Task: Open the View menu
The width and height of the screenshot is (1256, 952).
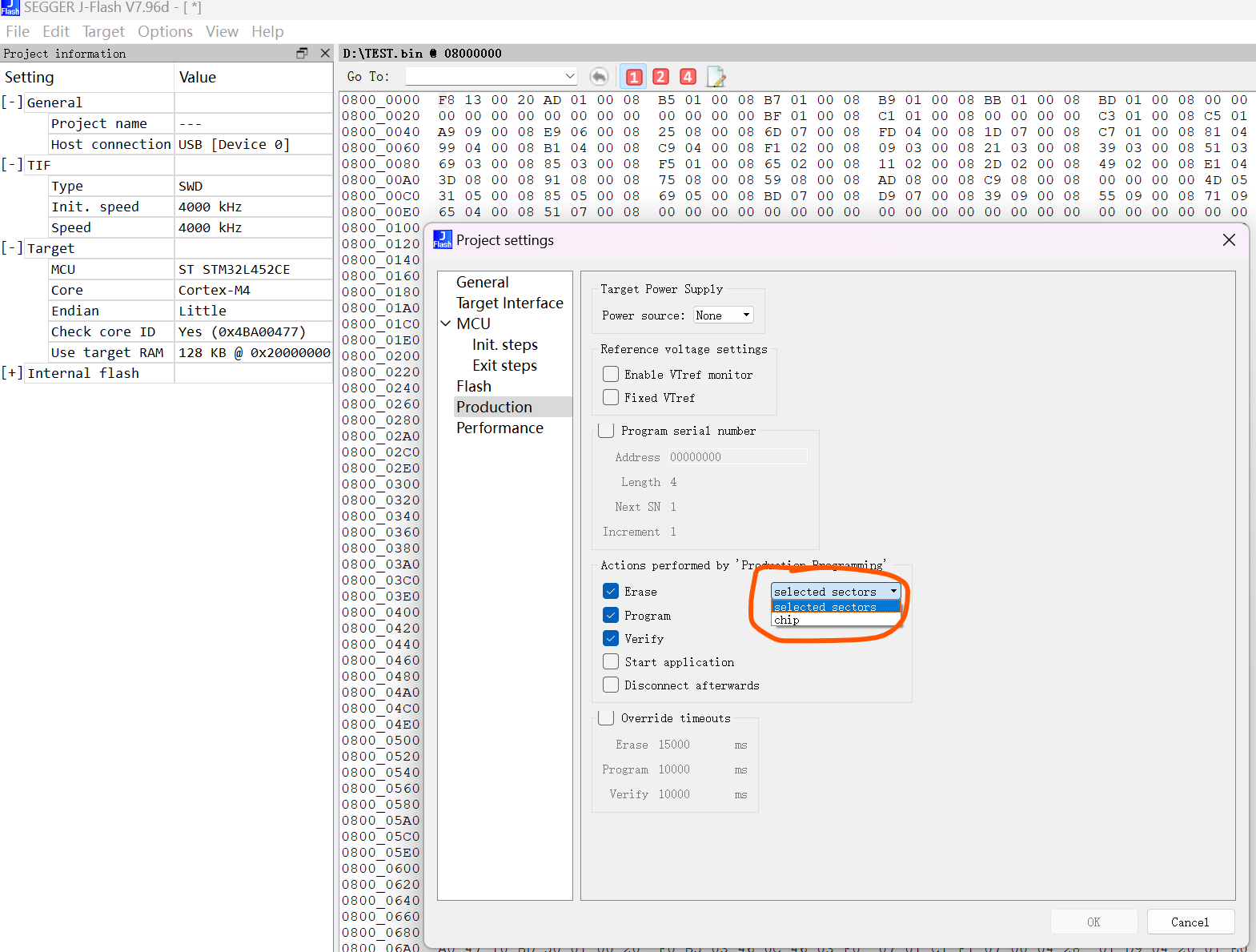Action: (222, 31)
